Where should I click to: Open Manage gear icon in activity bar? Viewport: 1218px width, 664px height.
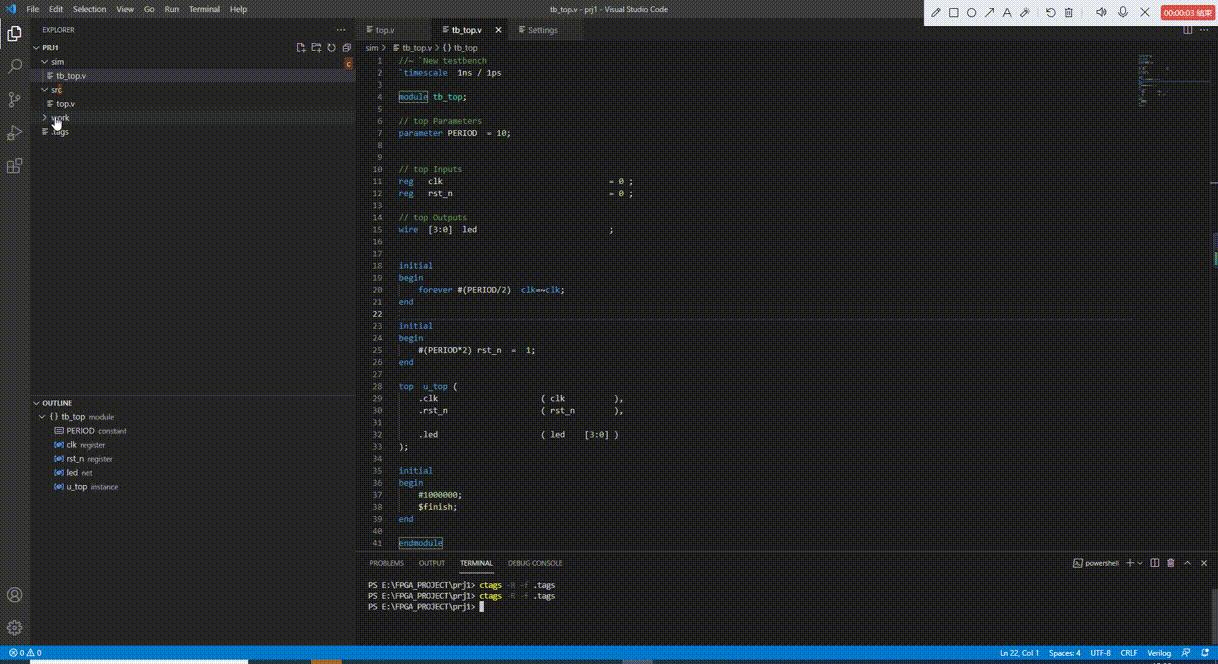pos(15,628)
